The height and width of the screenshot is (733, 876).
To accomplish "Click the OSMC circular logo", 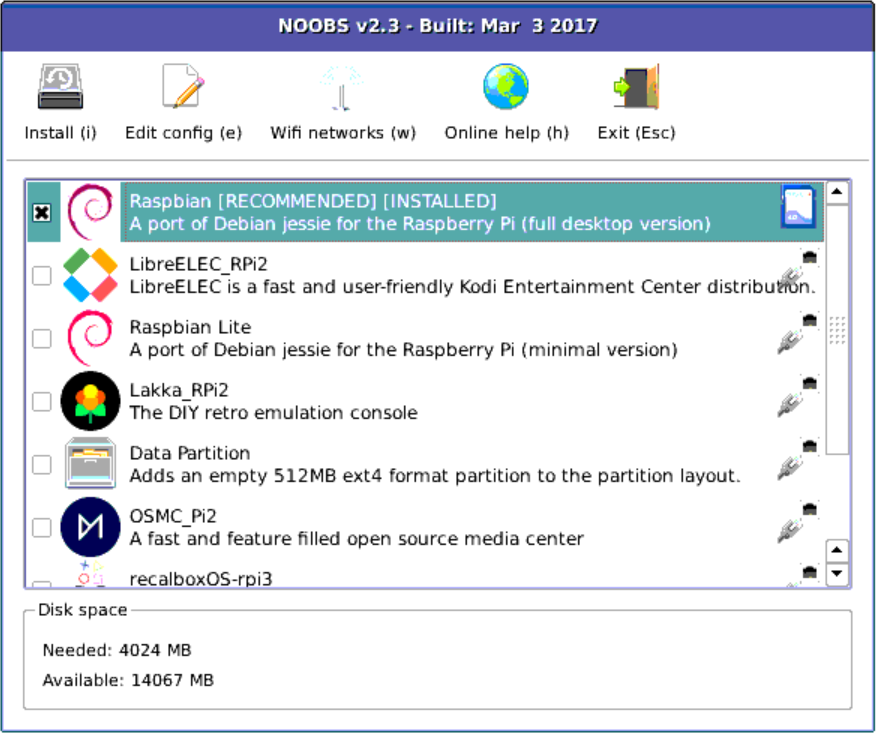I will click(90, 526).
